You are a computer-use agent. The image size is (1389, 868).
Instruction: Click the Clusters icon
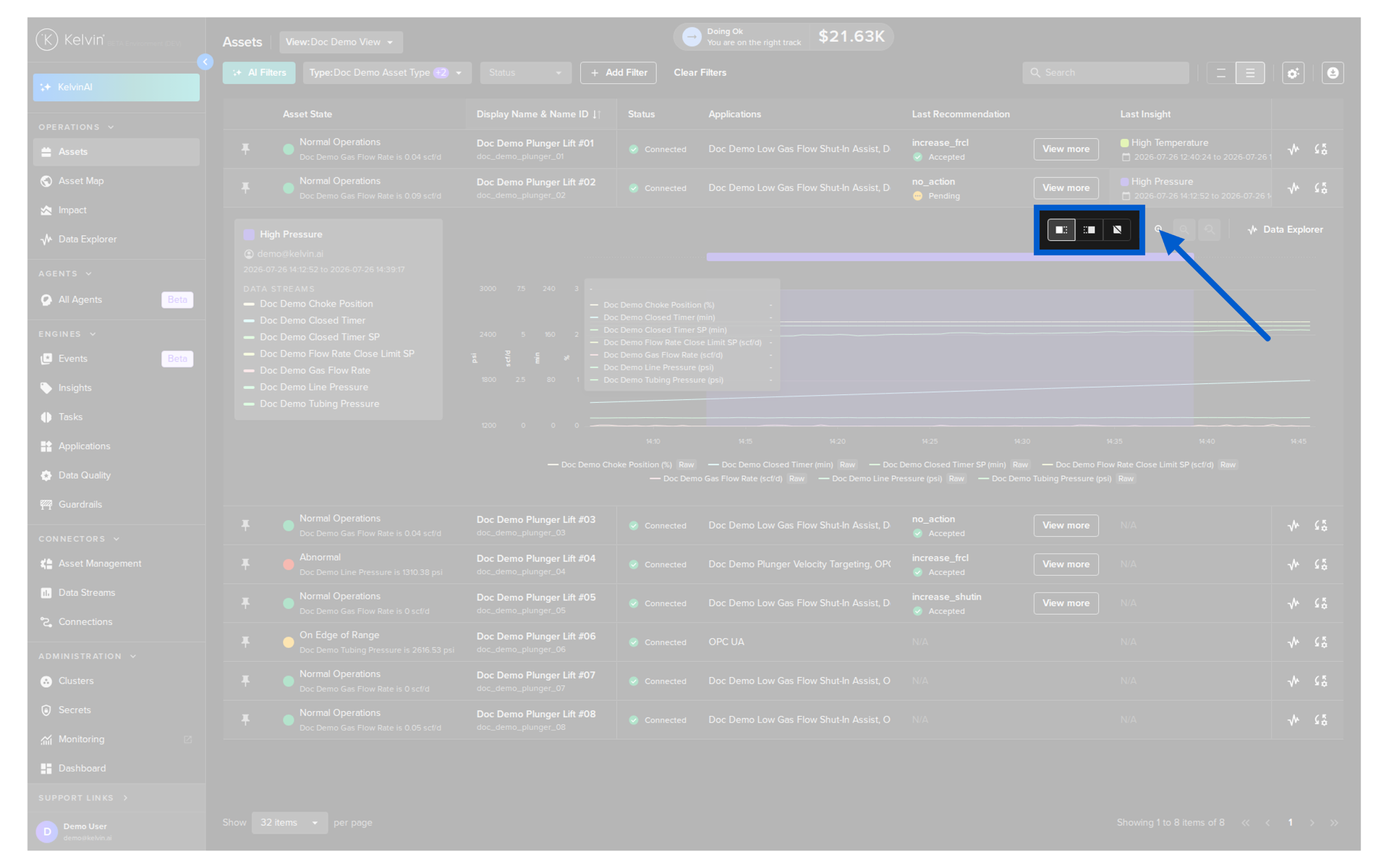pyautogui.click(x=46, y=681)
